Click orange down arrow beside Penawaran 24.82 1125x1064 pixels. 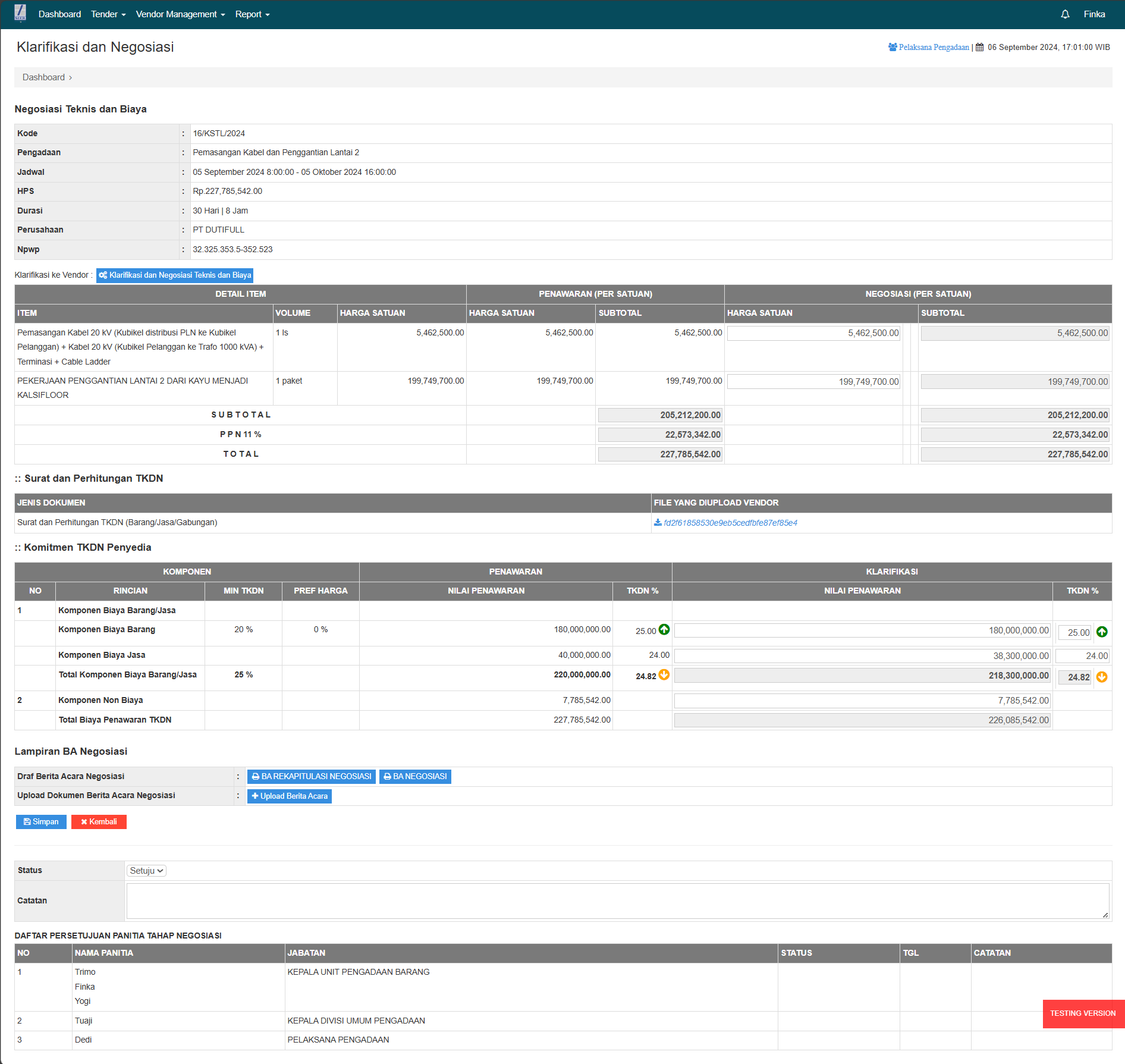[x=664, y=675]
